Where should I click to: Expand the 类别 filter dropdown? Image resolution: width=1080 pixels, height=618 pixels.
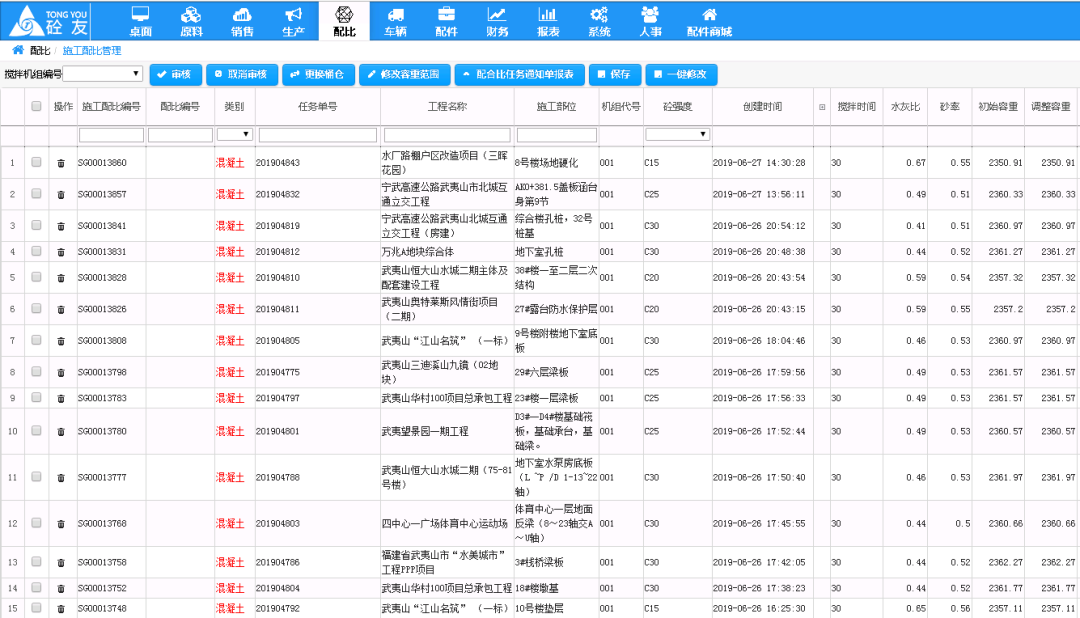click(234, 134)
